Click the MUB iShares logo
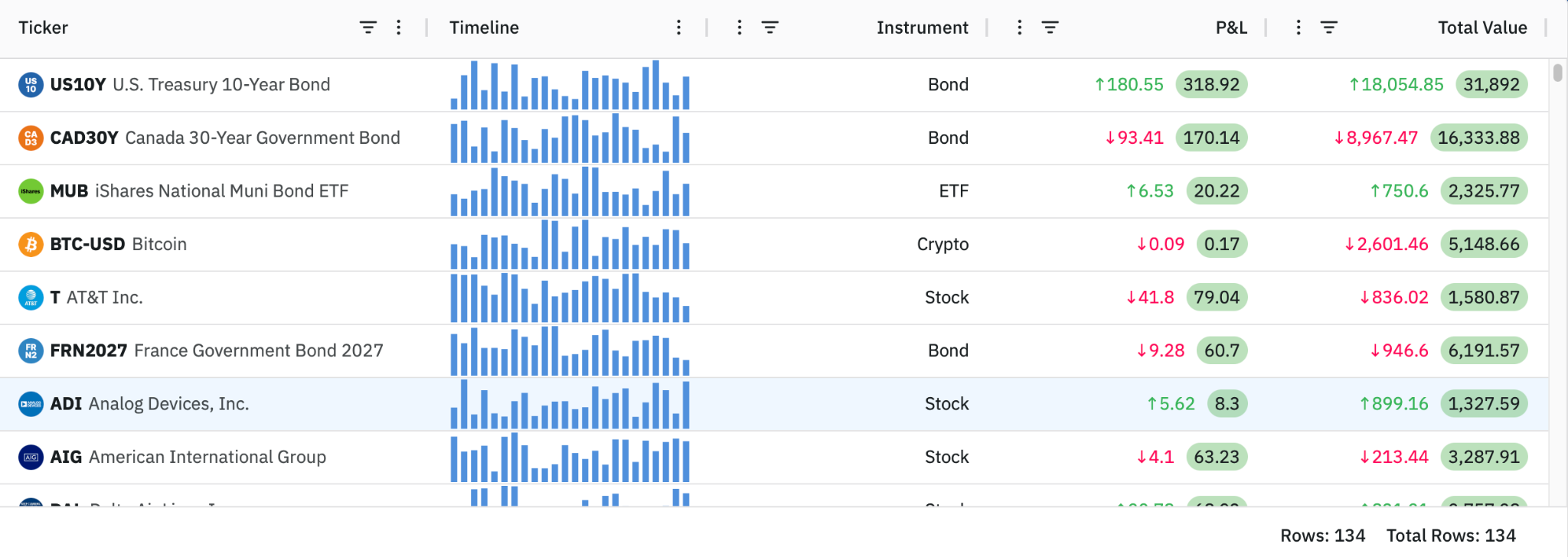Viewport: 1568px width, 557px height. click(x=31, y=191)
